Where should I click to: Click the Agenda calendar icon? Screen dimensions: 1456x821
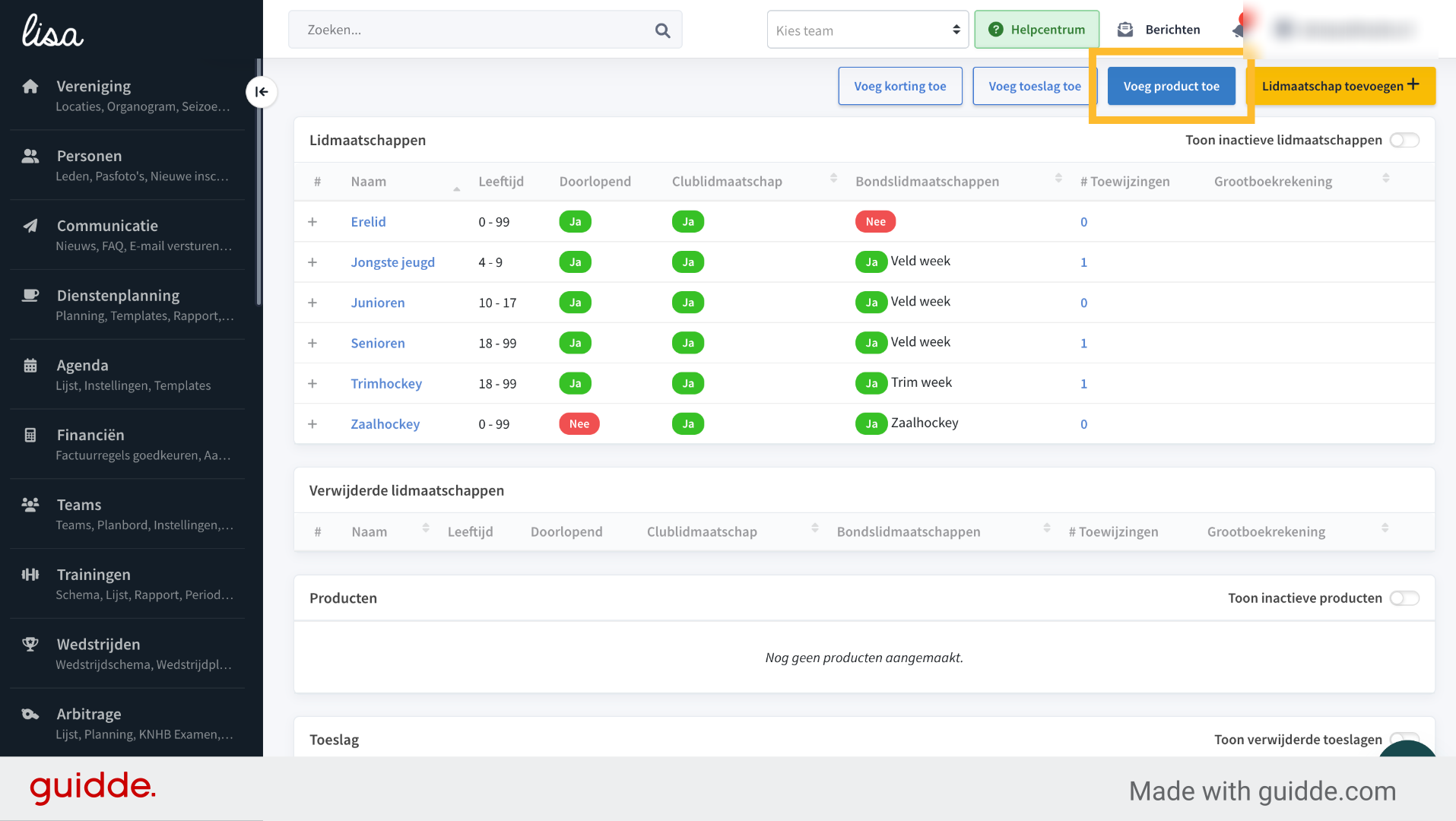click(x=30, y=366)
